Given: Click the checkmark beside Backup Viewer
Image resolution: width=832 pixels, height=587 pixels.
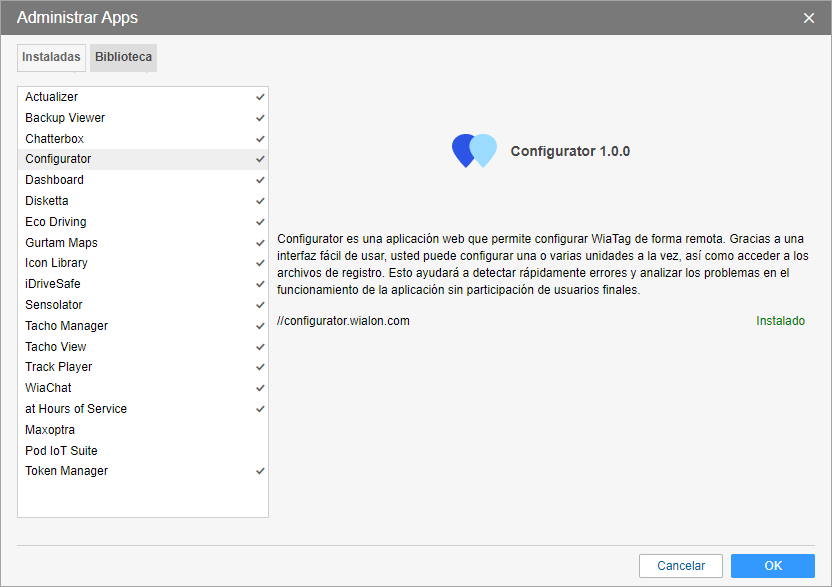Looking at the screenshot, I should click(260, 118).
